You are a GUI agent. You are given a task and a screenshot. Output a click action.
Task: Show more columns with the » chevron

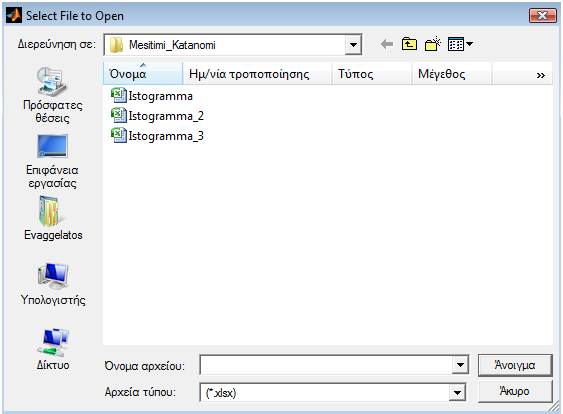tap(541, 75)
